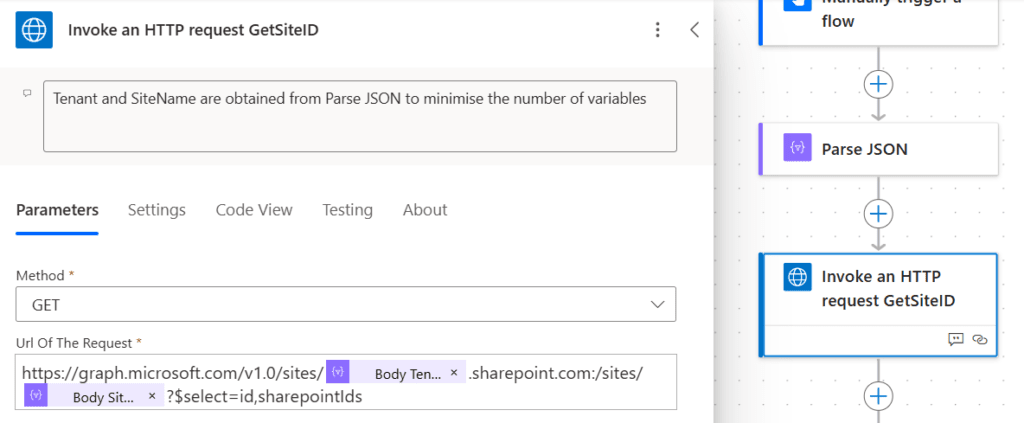Viewport: 1024px width, 423px height.
Task: Remove the Body SiteName dynamic token
Action: (x=152, y=397)
